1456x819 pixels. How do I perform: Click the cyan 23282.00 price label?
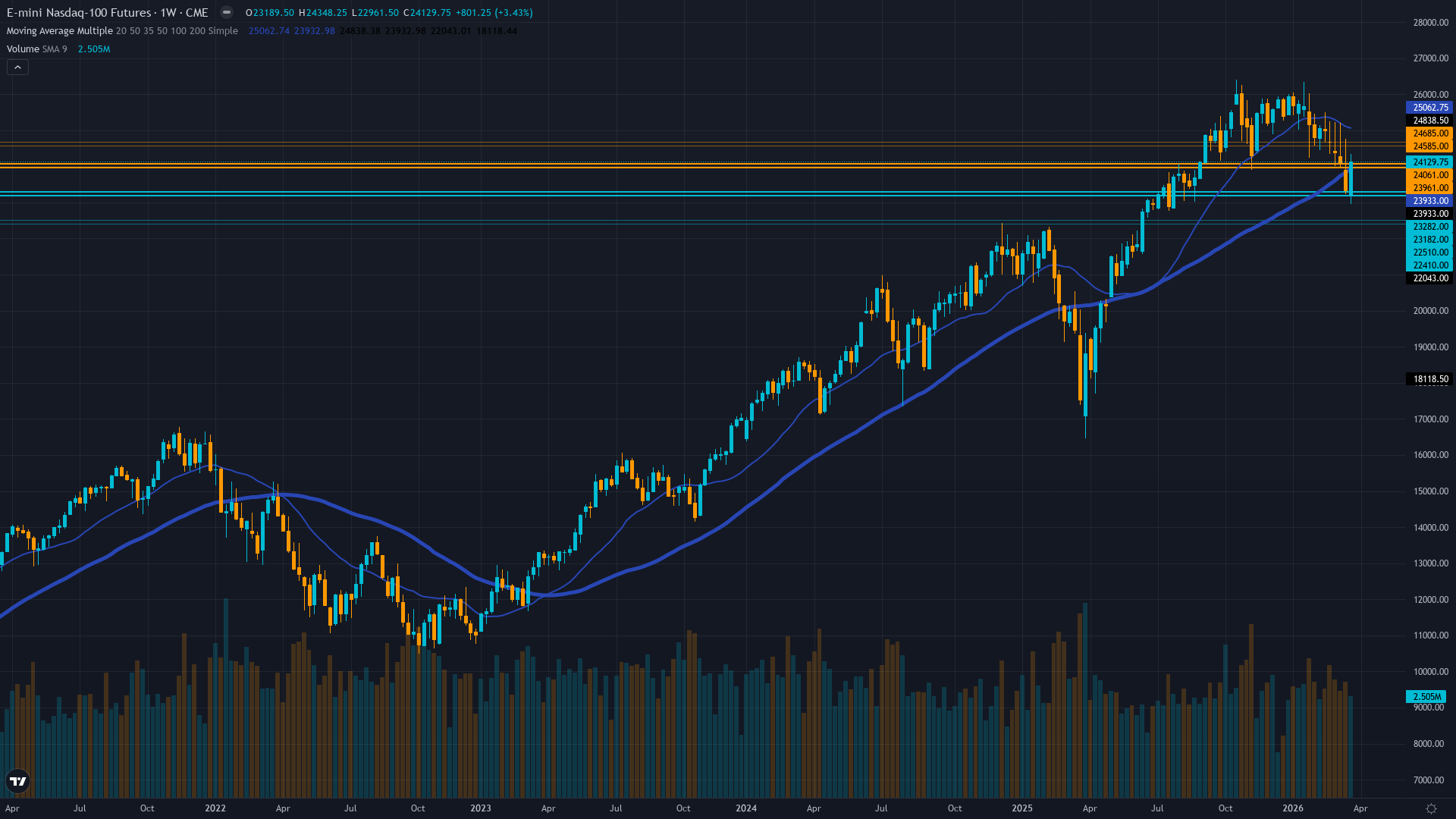click(1429, 227)
